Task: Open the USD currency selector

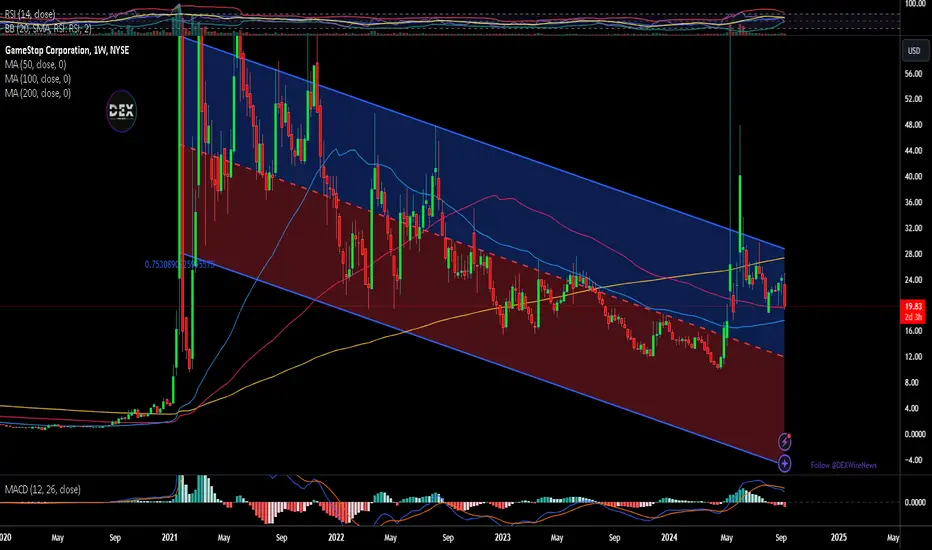Action: tap(914, 51)
